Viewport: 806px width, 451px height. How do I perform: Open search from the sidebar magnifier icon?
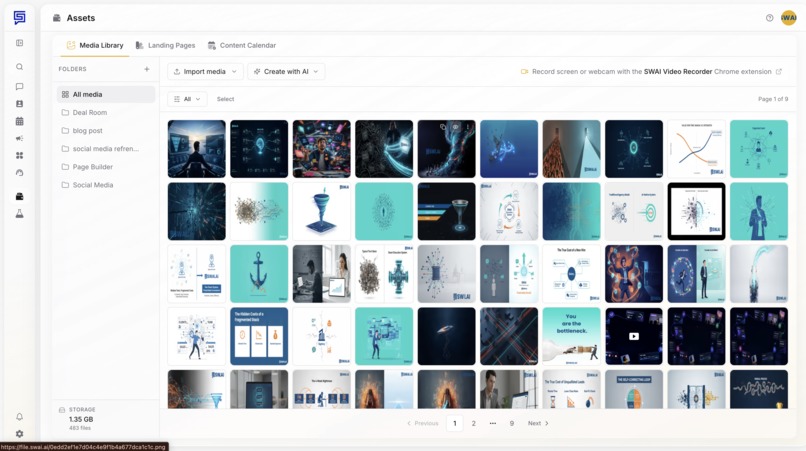coord(20,67)
